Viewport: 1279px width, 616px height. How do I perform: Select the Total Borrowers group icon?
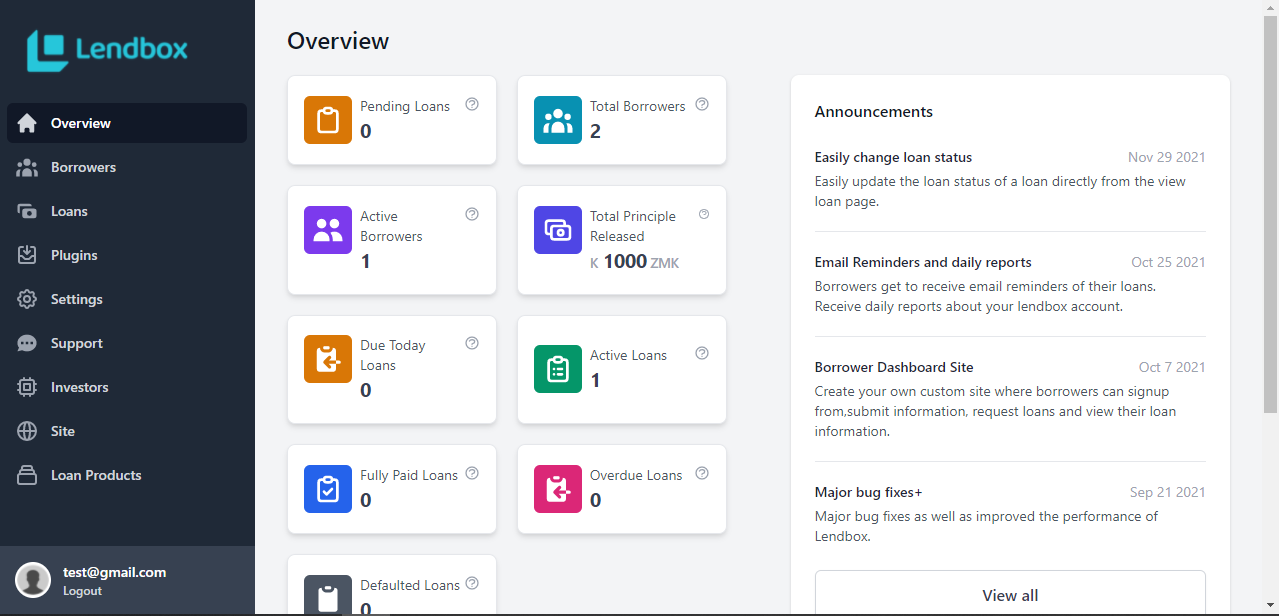tap(557, 119)
